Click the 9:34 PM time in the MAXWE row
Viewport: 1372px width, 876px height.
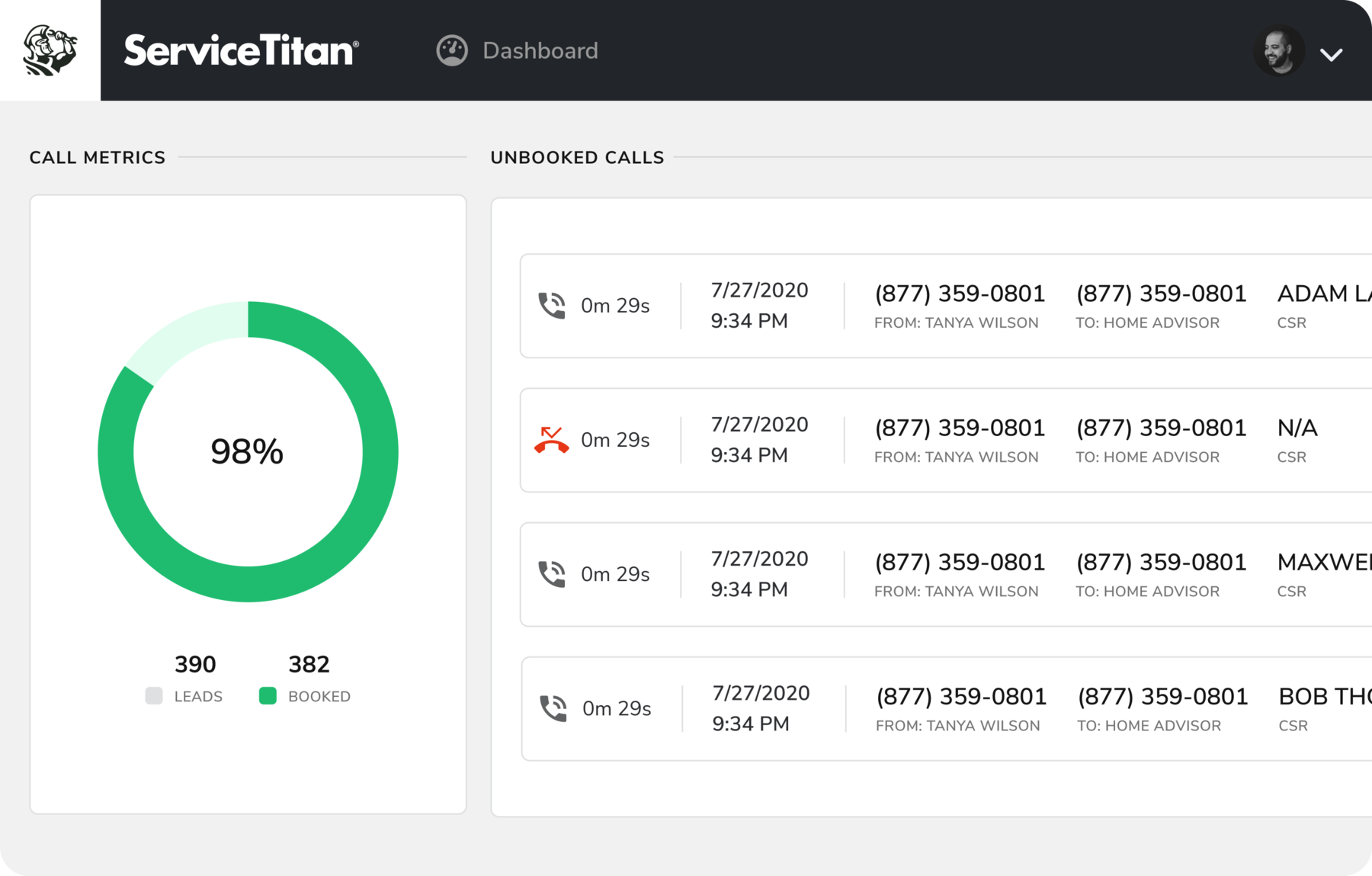click(x=749, y=589)
